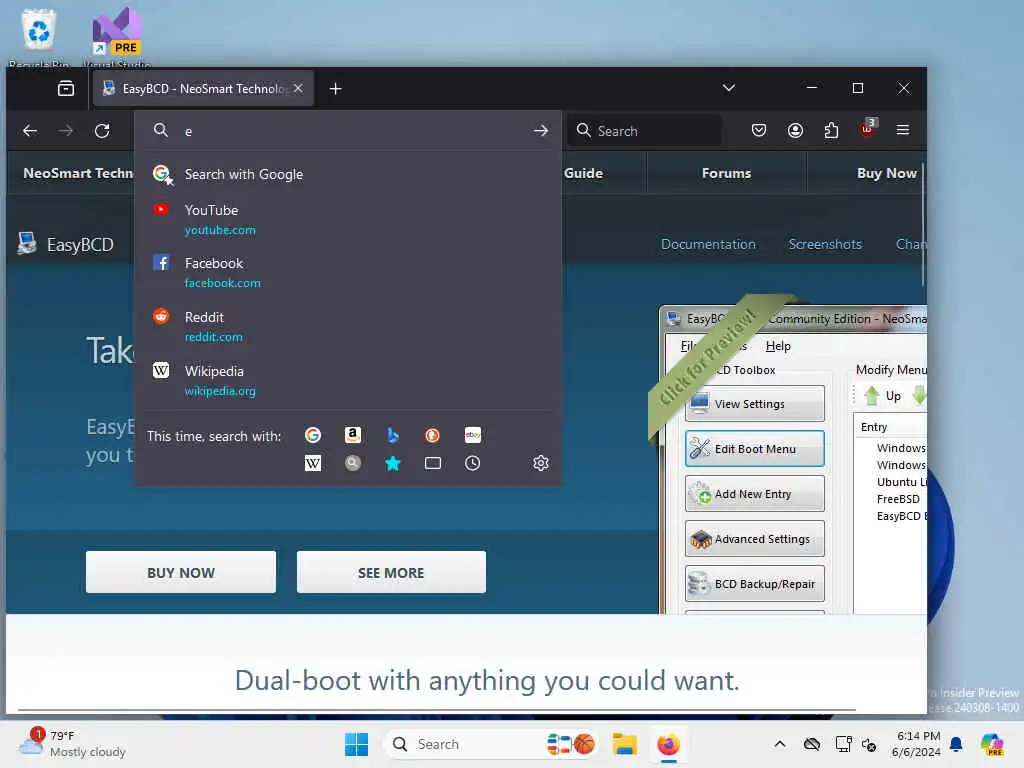Click the EasyBCD logo heading
This screenshot has width=1024, height=768.
coord(65,244)
